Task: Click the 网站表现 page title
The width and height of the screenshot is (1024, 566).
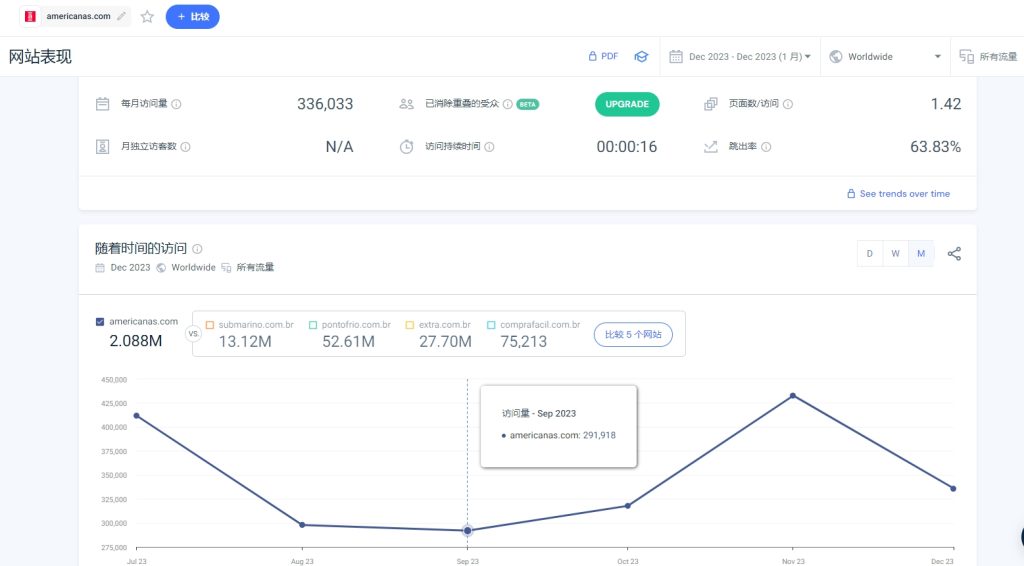Action: click(40, 57)
